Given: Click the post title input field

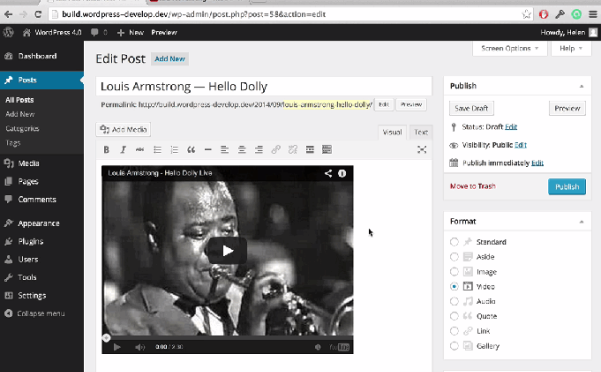Looking at the screenshot, I should [x=264, y=87].
